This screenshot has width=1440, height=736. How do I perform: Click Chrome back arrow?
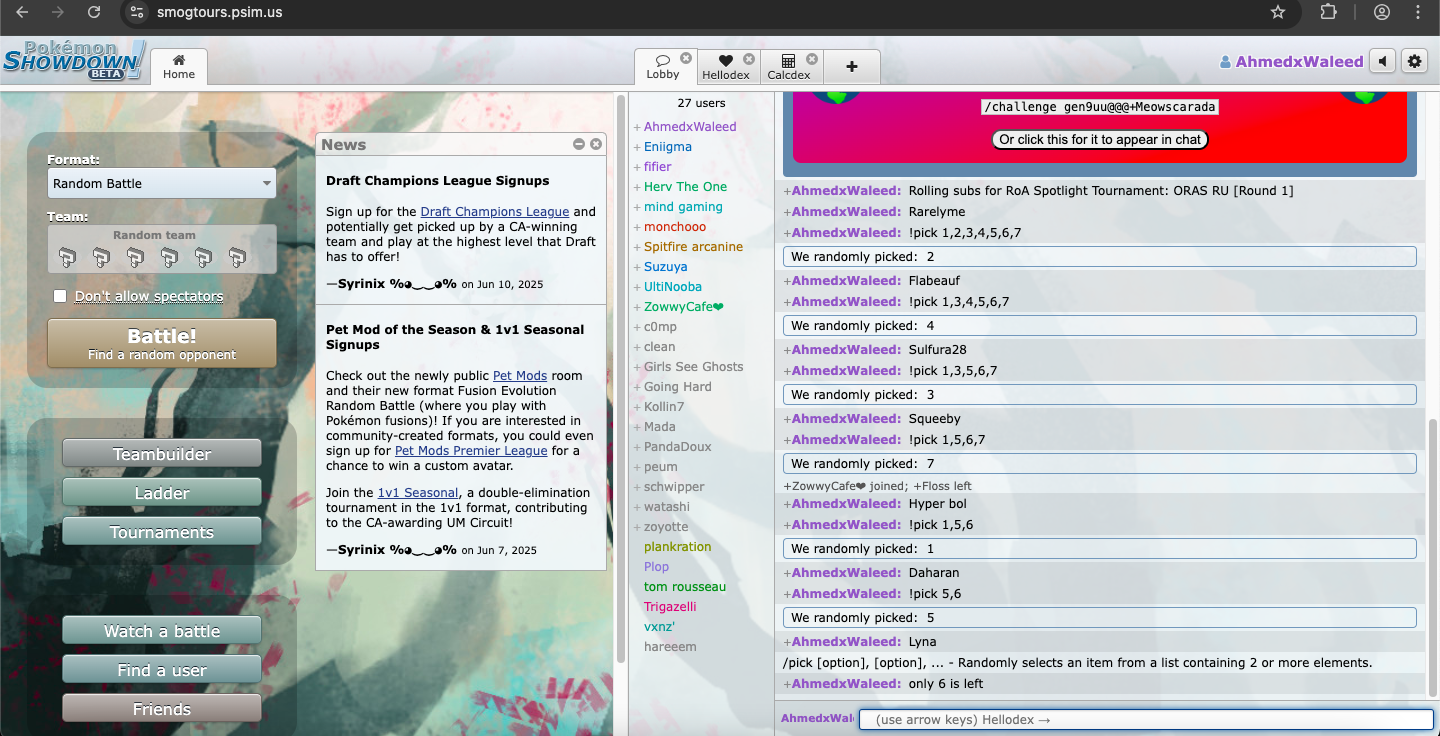coord(22,12)
